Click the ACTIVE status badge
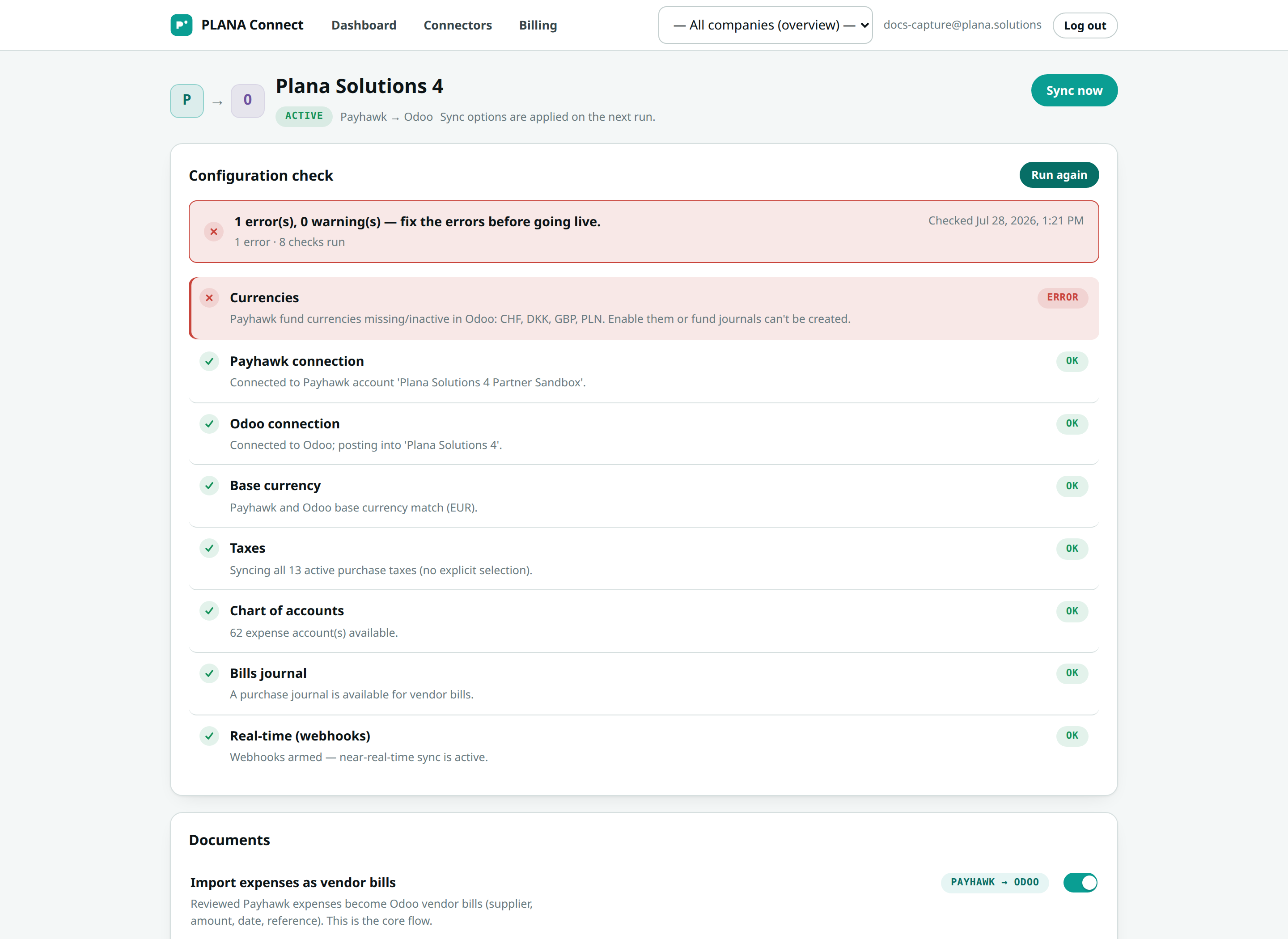The width and height of the screenshot is (1288, 939). point(304,116)
